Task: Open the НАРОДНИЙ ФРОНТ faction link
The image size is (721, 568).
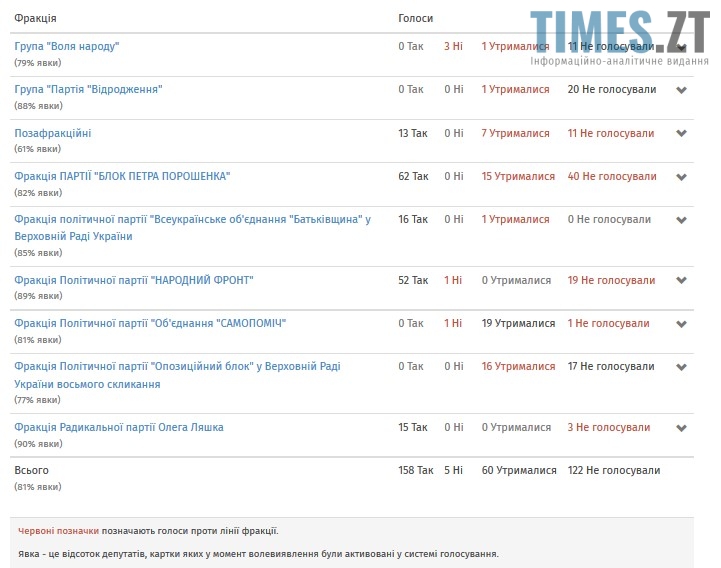Action: coord(134,281)
